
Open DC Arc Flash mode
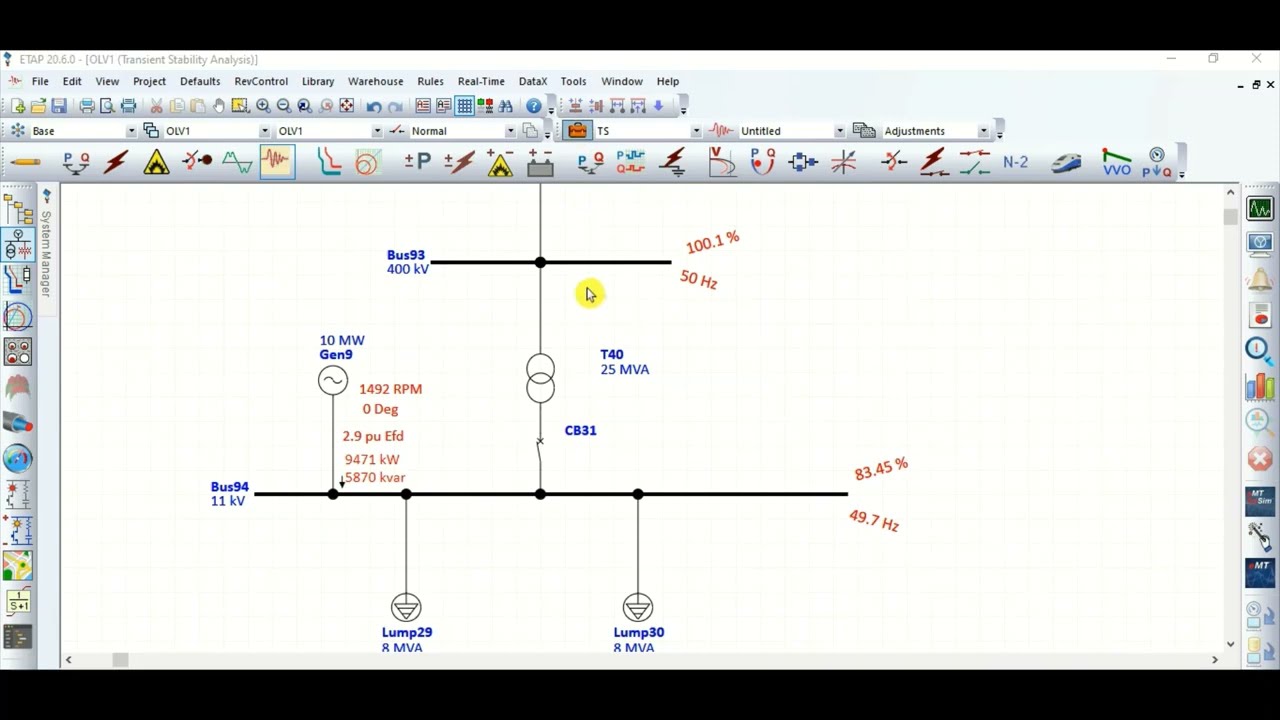click(x=500, y=162)
